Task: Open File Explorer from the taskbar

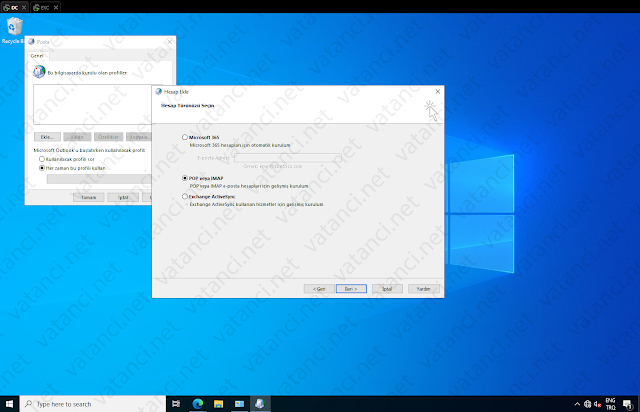Action: pos(218,404)
